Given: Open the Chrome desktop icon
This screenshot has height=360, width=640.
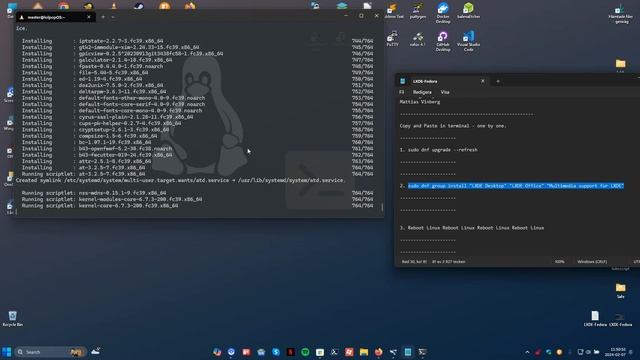Looking at the screenshot, I should [63, 5].
